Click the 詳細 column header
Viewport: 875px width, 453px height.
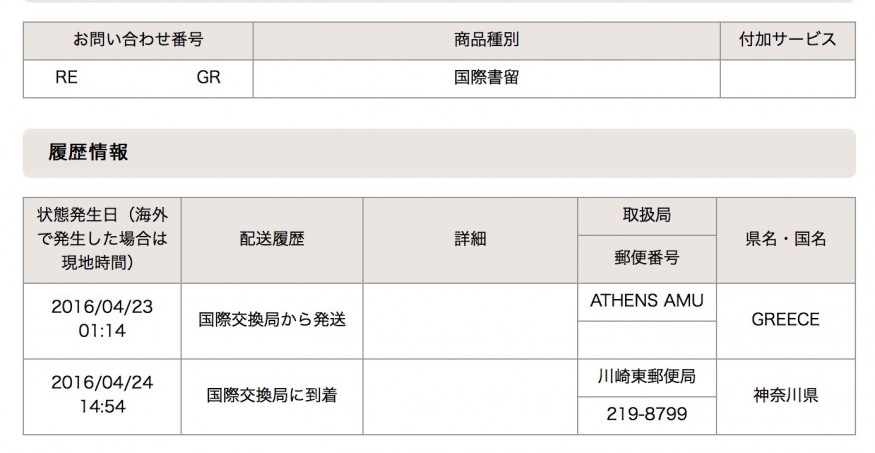(x=469, y=240)
